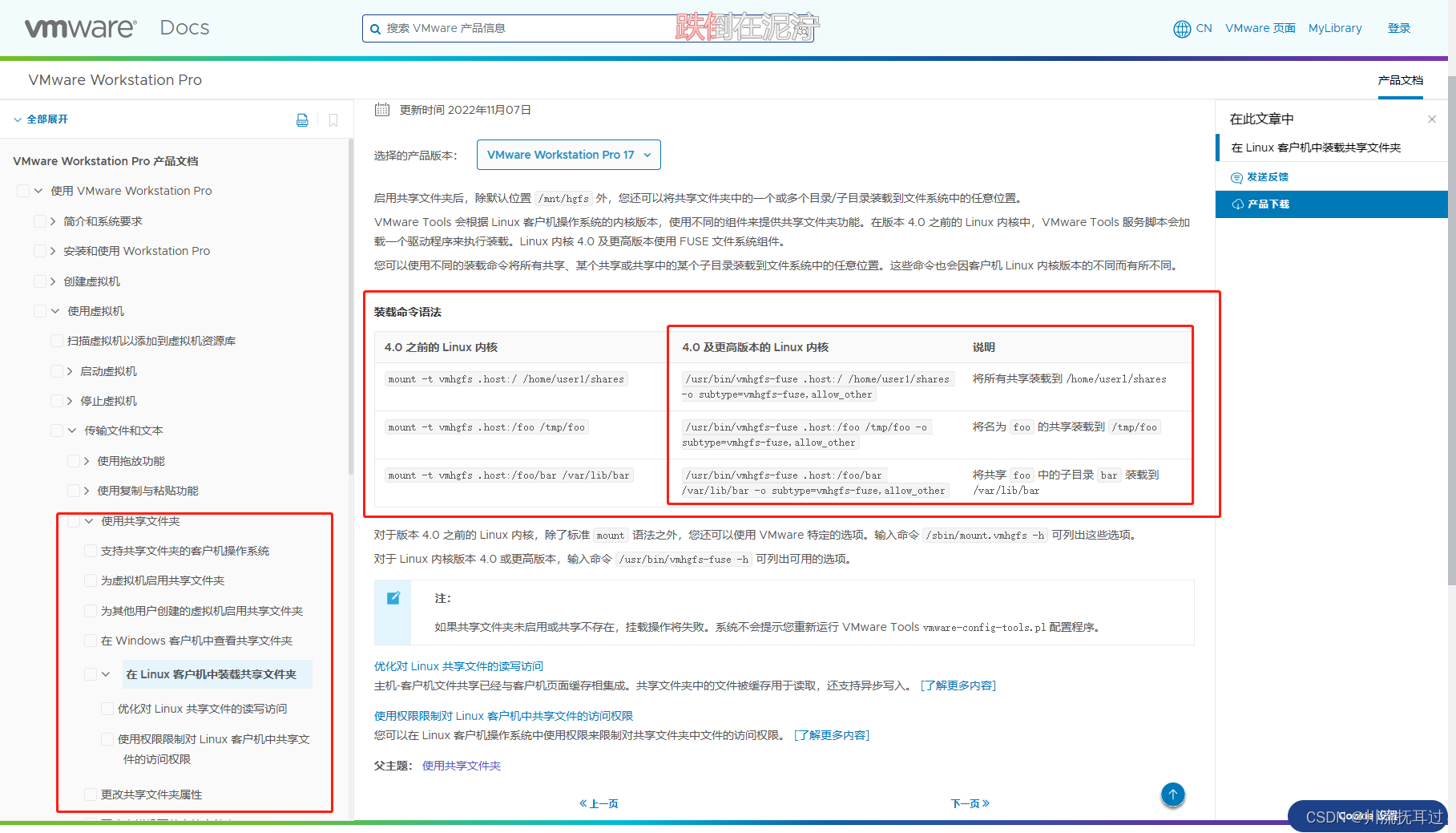
Task: Click 发送反馈 link
Action: [x=1268, y=177]
